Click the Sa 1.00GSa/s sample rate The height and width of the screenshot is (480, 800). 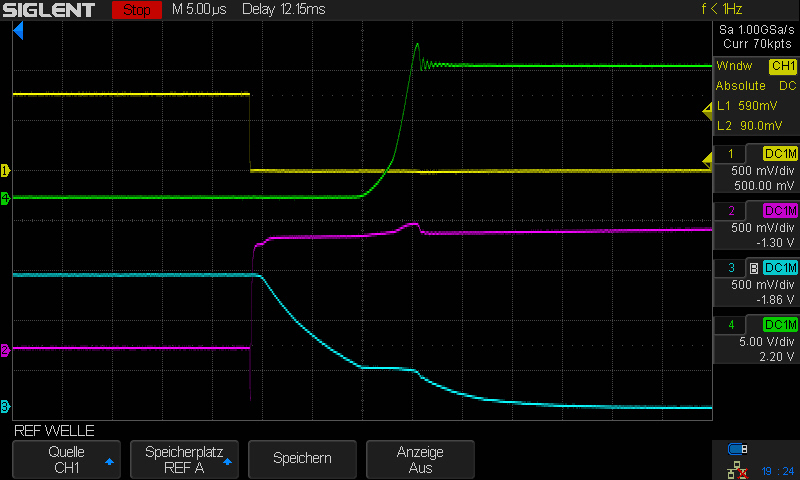757,30
